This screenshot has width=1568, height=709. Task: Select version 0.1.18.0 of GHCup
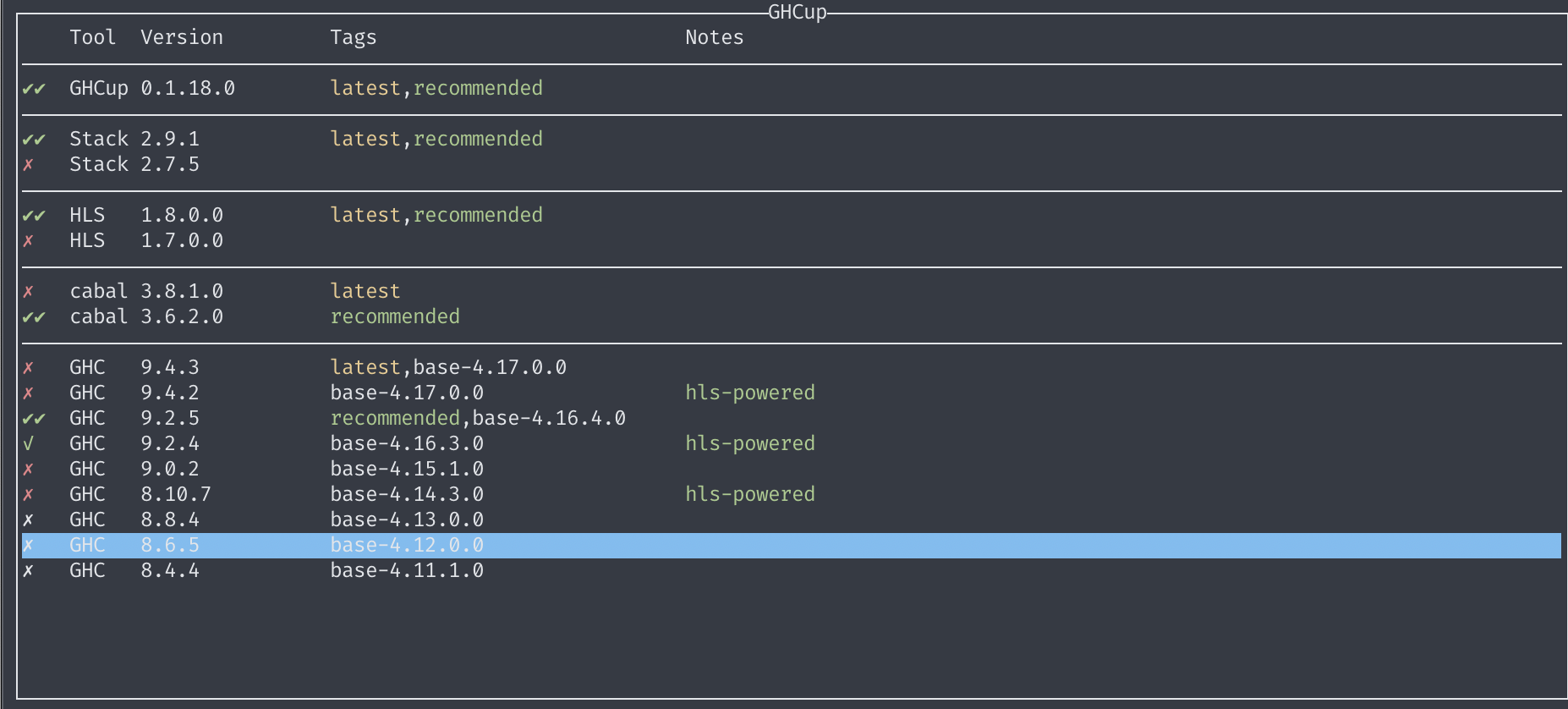click(x=188, y=88)
